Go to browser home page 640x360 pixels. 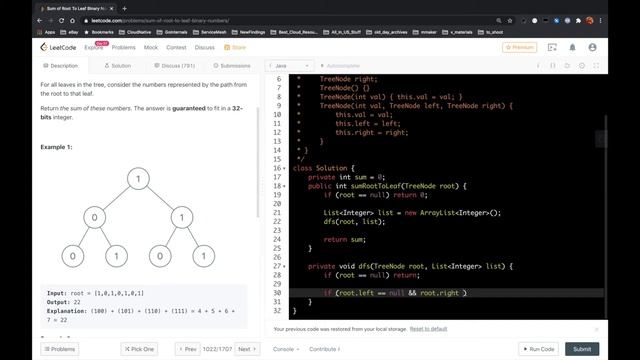(72, 20)
